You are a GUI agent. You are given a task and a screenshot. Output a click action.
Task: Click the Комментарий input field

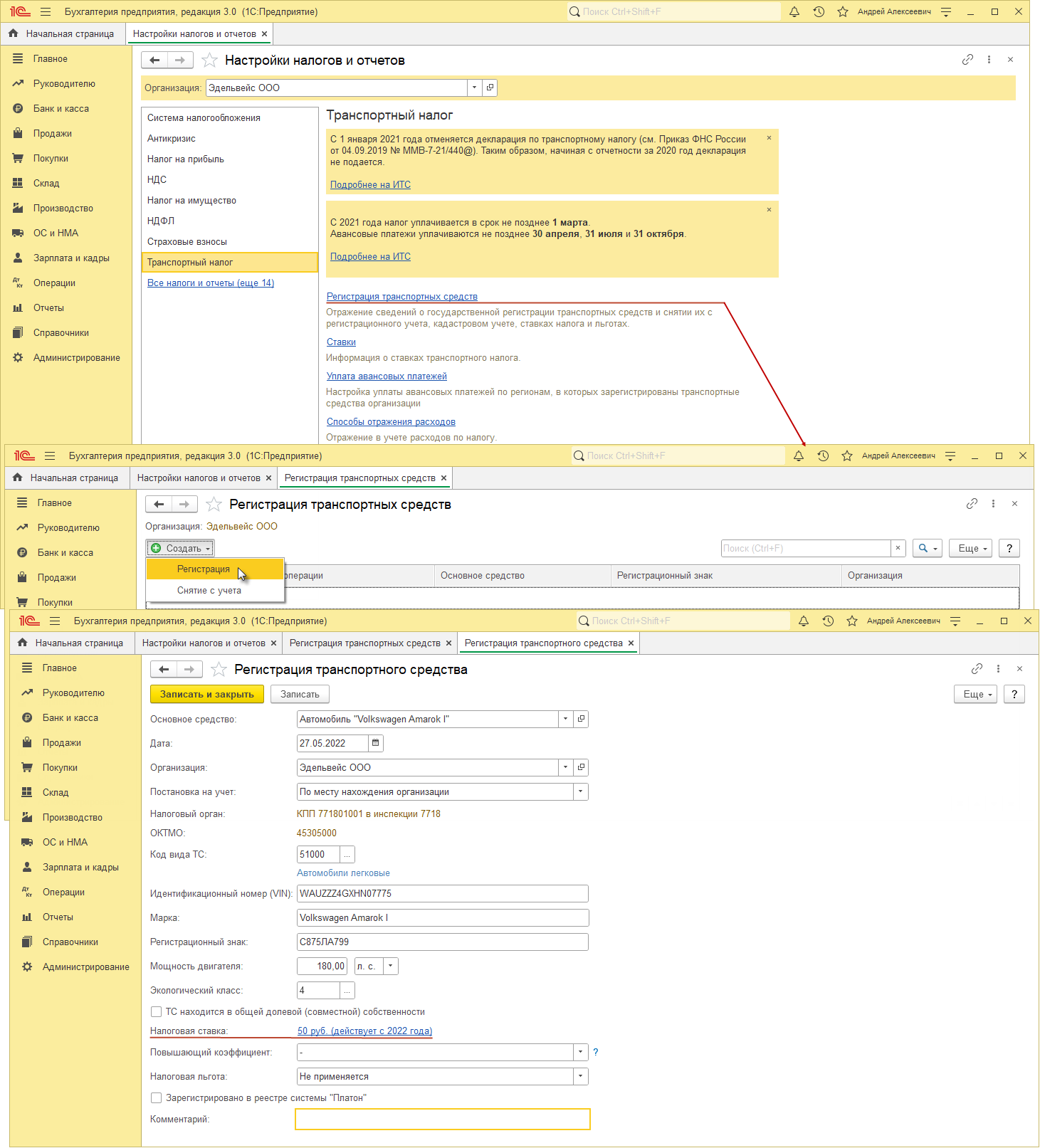(443, 1119)
